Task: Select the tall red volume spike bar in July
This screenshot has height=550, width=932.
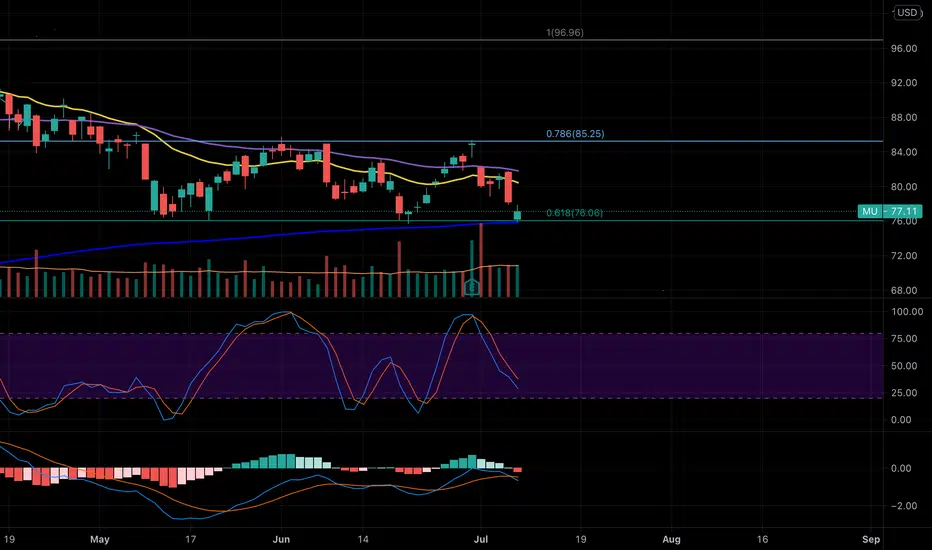Action: 481,260
